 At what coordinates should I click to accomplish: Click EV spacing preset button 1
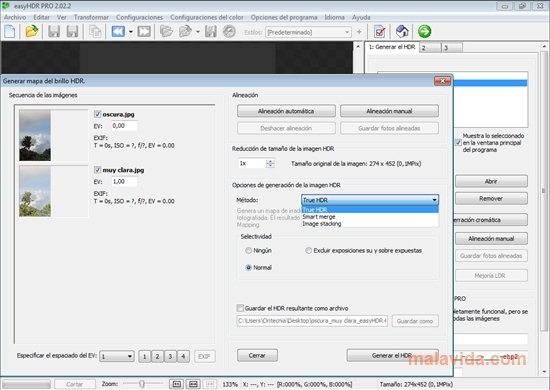pos(145,356)
